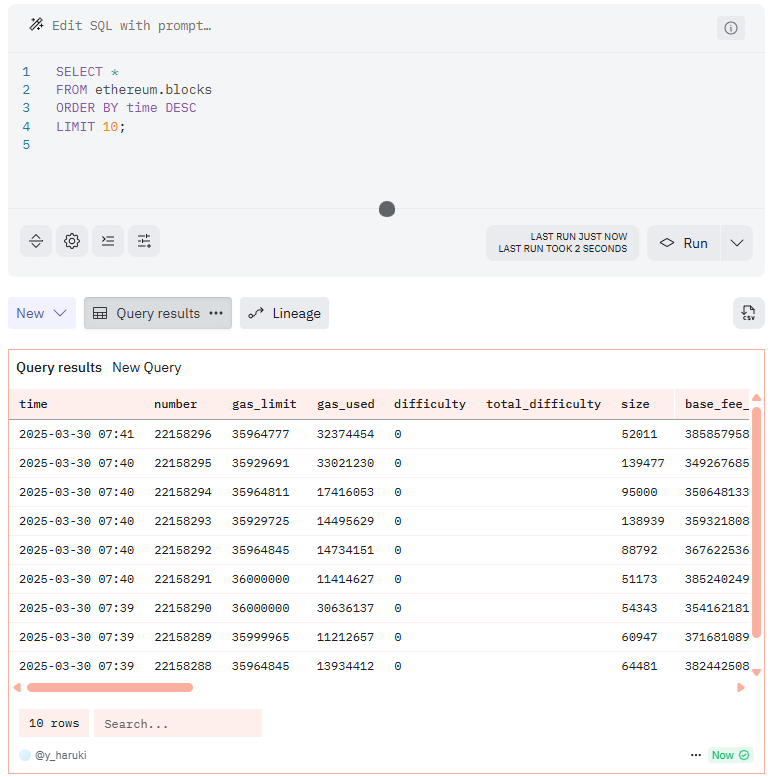Click size cell 64481
The image size is (771, 777).
click(x=639, y=666)
